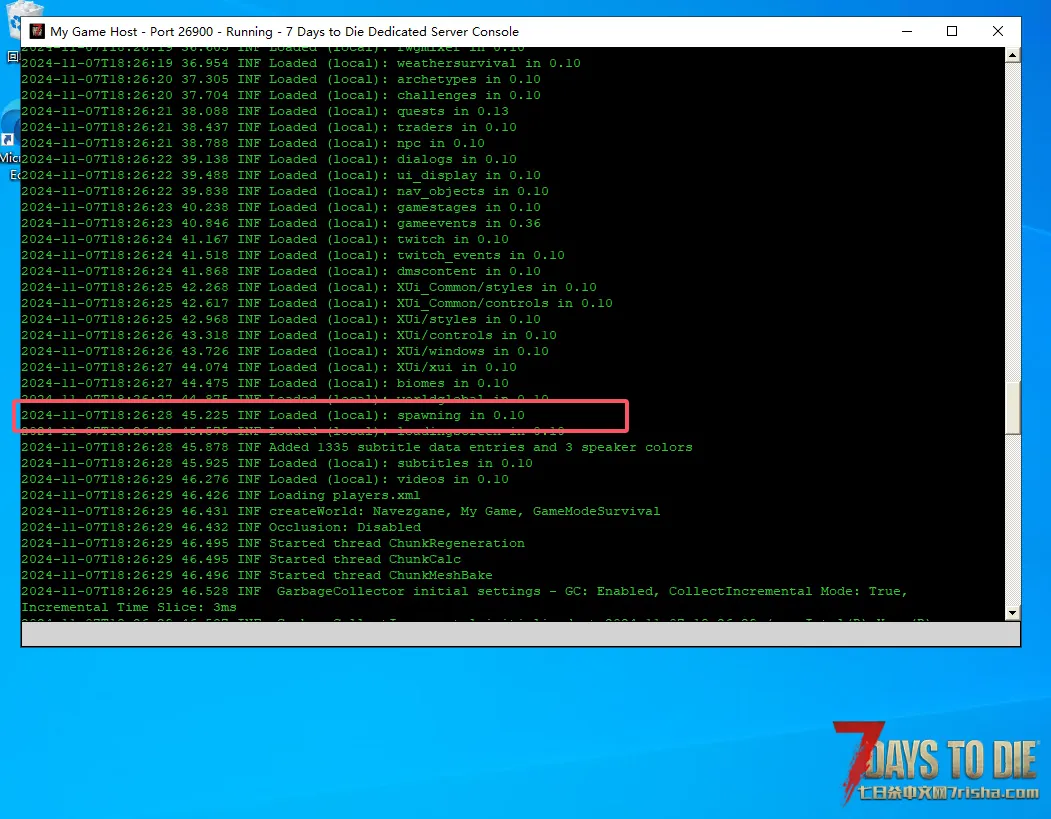Screen dimensions: 1051x819
Task: Click the vertical scrollbar thumb in console
Action: point(1013,408)
